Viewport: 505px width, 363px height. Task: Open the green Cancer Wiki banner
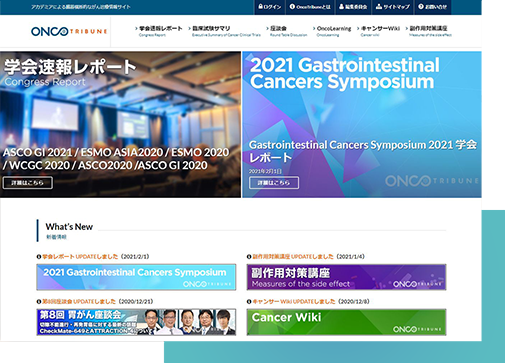[x=346, y=322]
